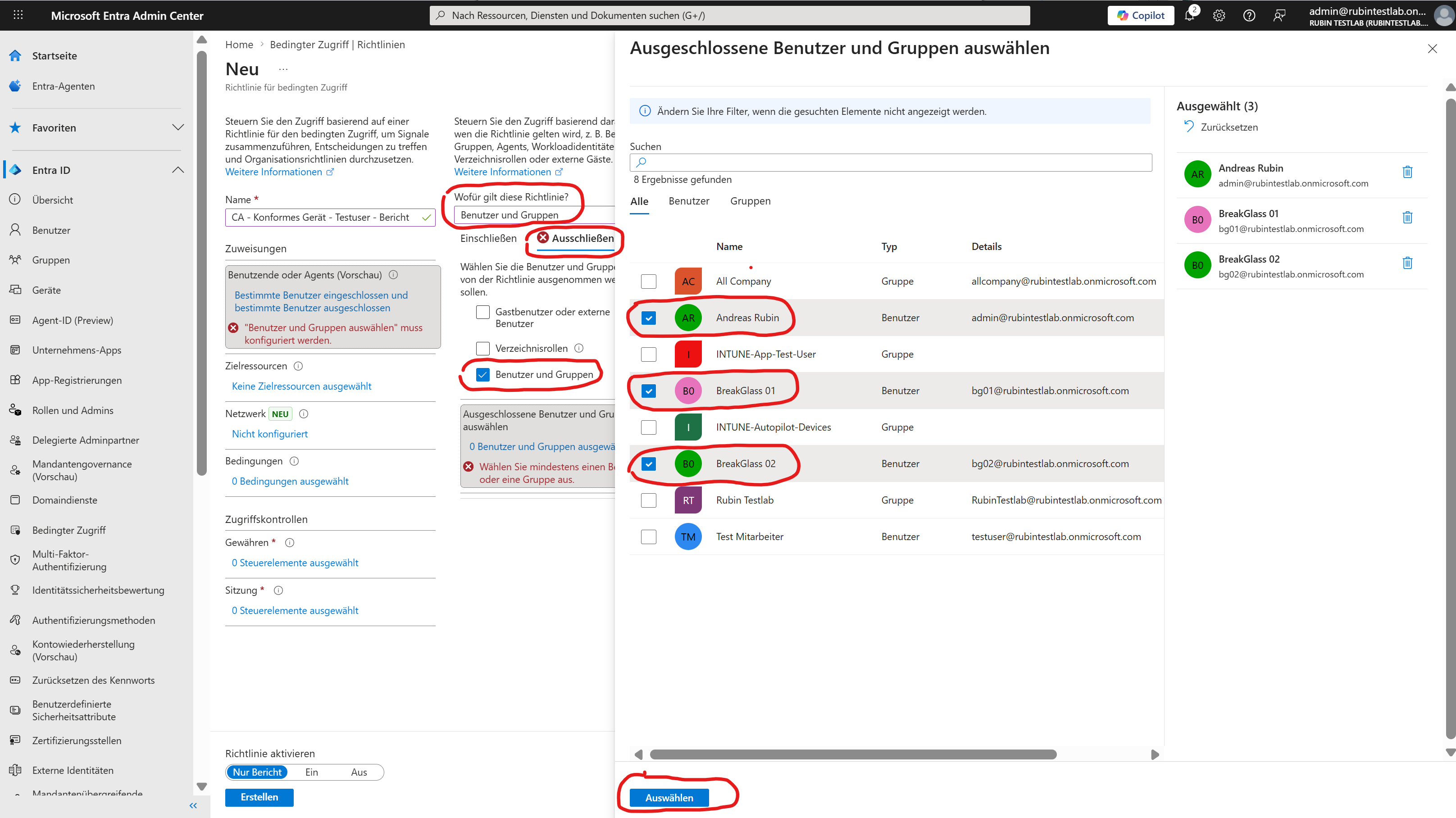Open the app launcher waffle icon
This screenshot has width=1456, height=818.
tap(18, 15)
